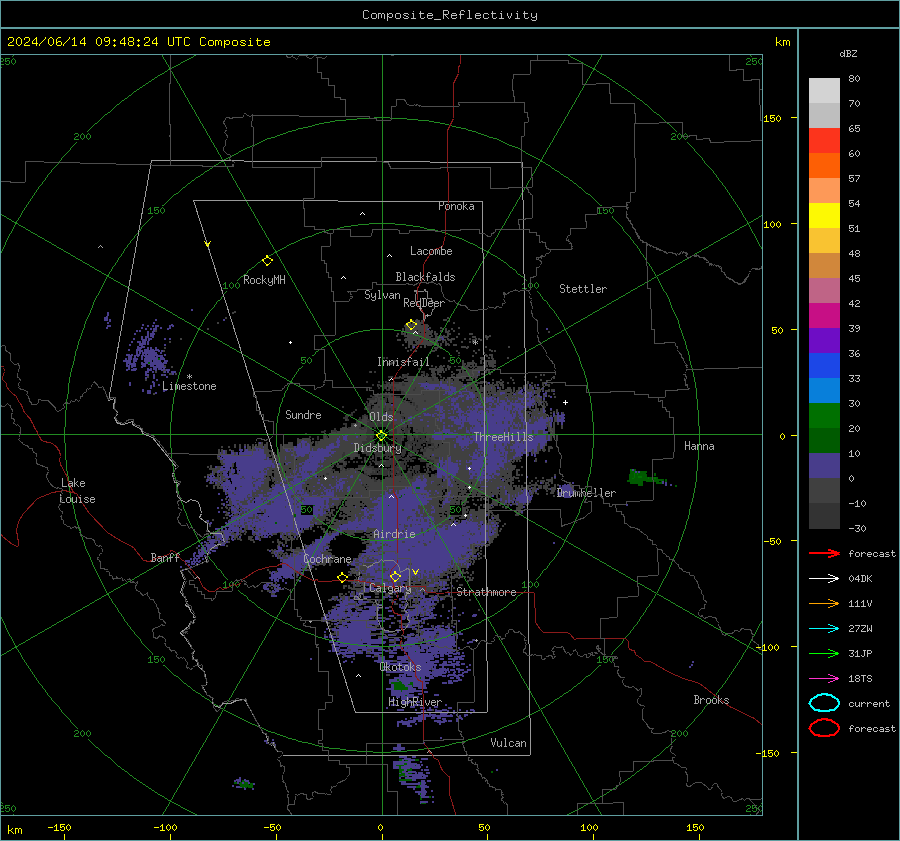Screen dimensions: 900x841
Task: Click the Strathmore label
Action: [486, 592]
